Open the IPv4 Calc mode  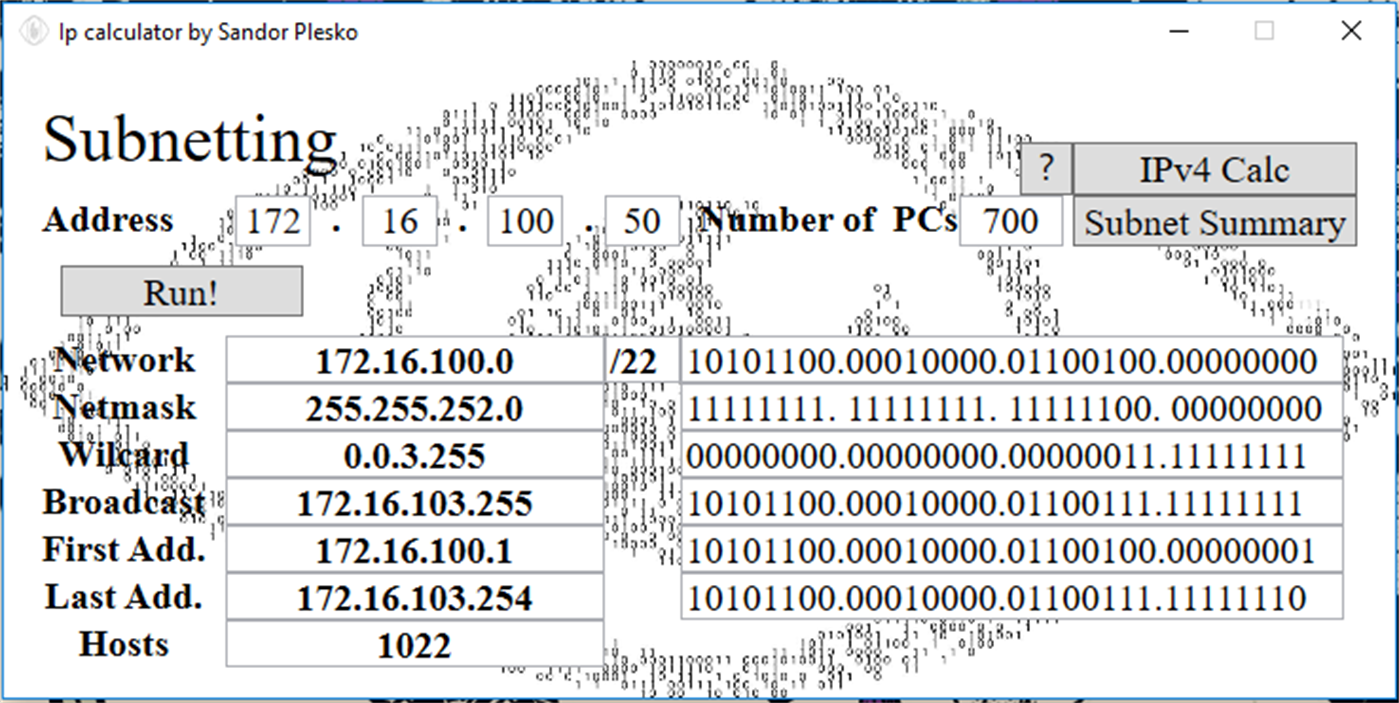pyautogui.click(x=1213, y=169)
